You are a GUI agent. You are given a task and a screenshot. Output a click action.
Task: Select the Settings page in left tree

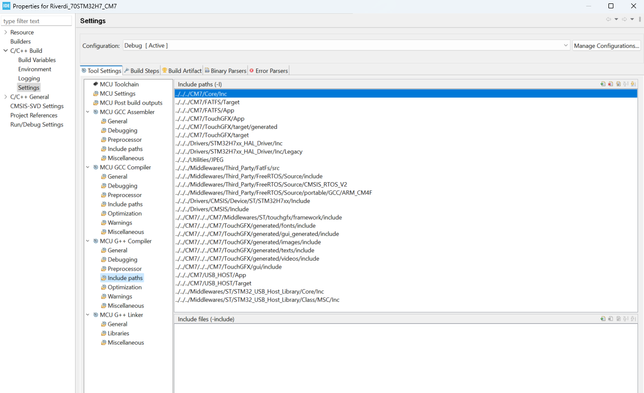click(29, 87)
